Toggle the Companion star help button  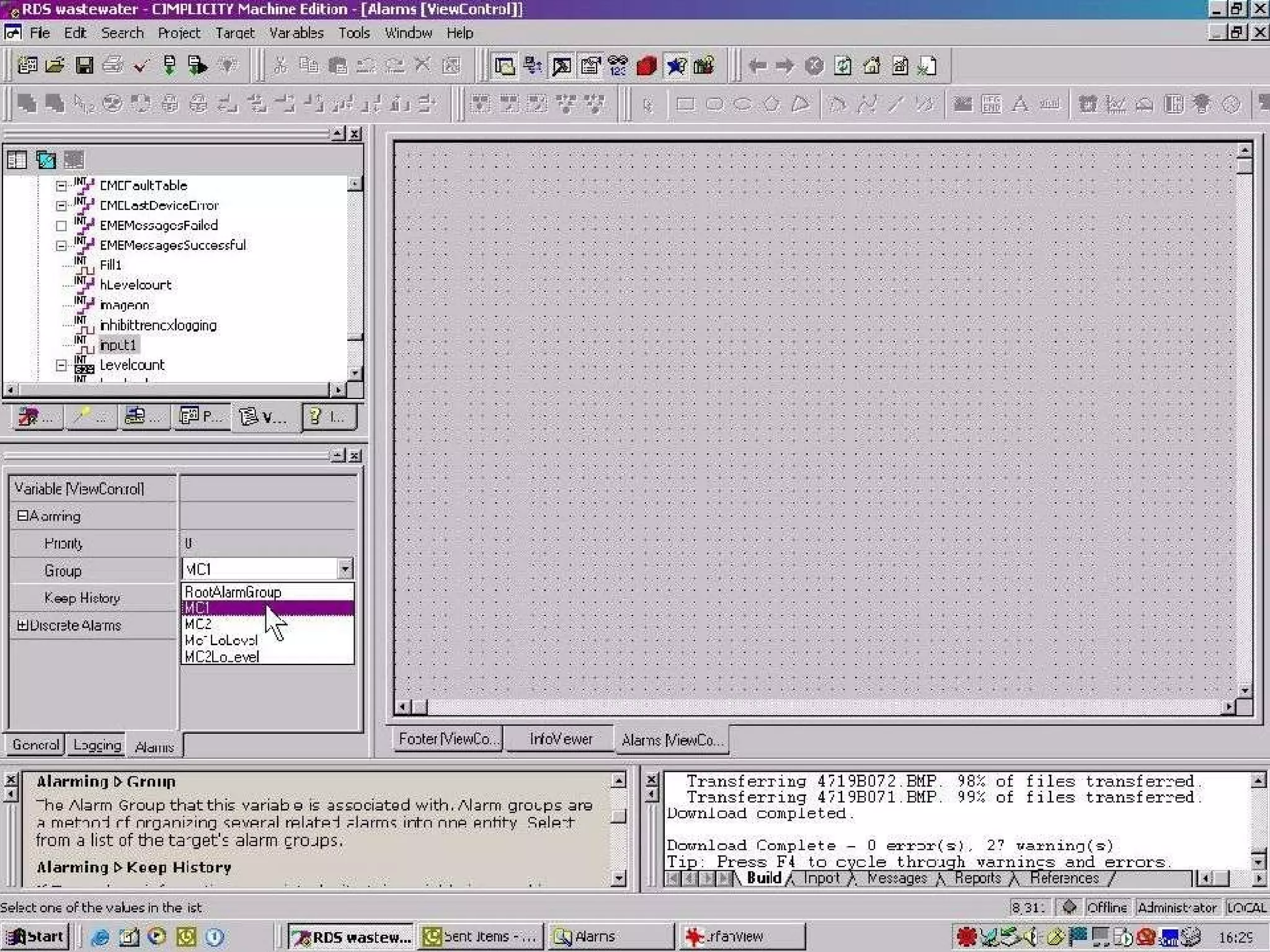tap(675, 66)
